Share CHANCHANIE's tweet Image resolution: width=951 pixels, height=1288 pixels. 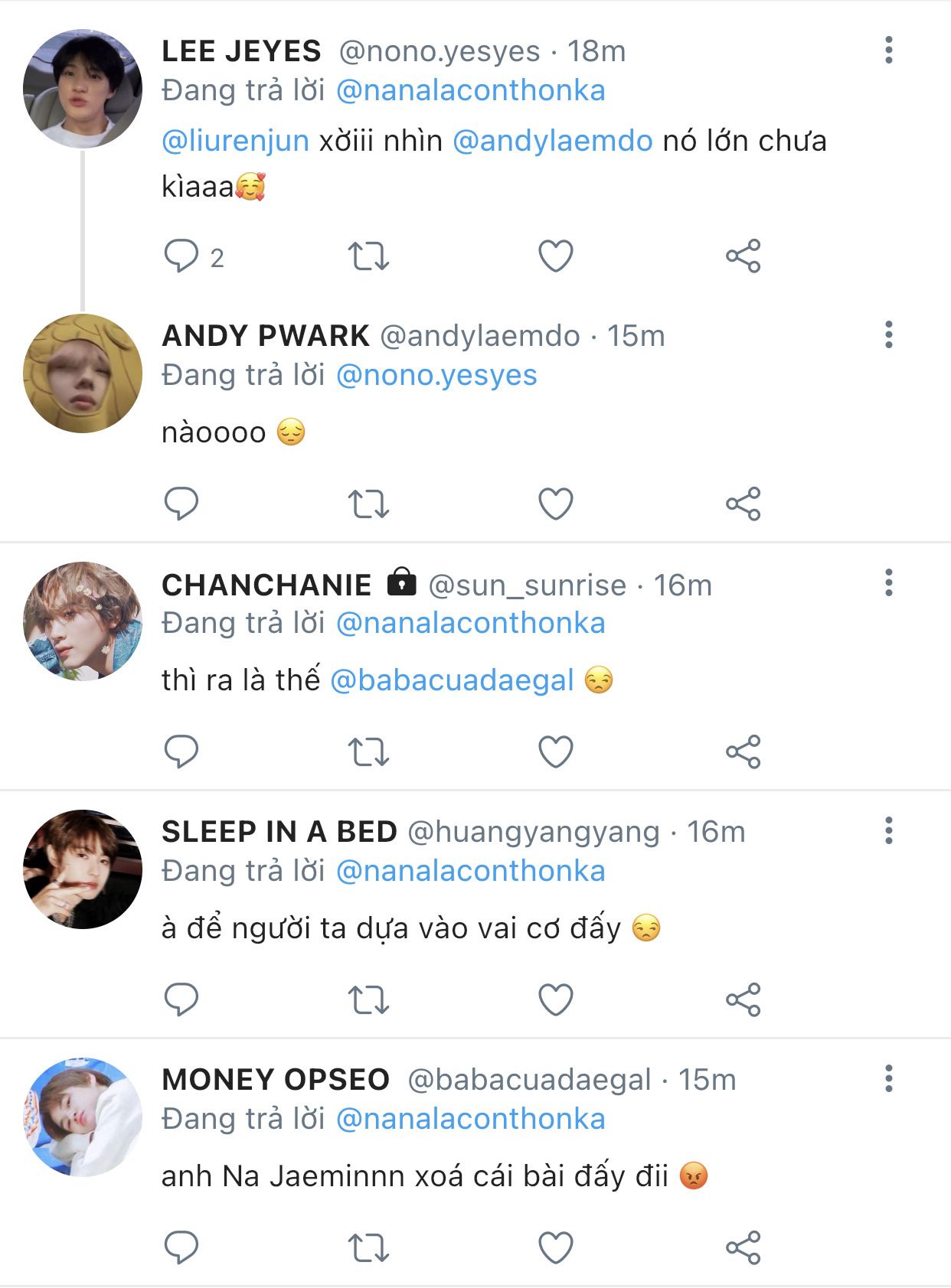pos(743,752)
